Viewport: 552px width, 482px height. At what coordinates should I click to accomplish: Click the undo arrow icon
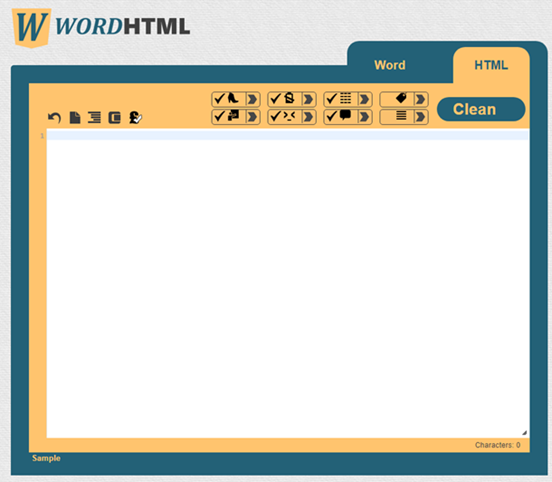[x=54, y=118]
